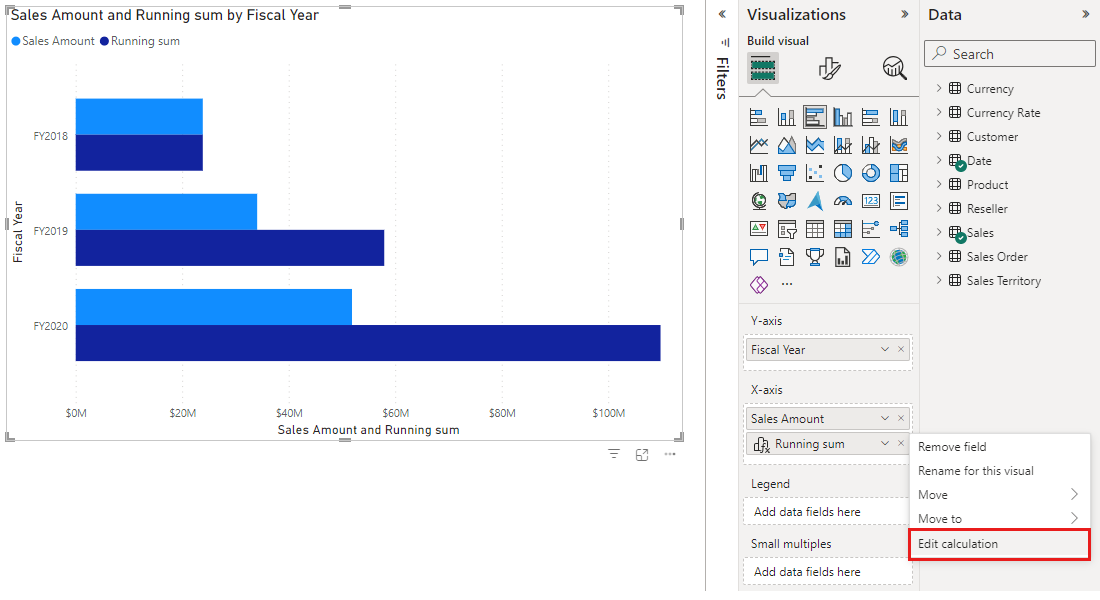Expand the Customer table chevron

[939, 135]
